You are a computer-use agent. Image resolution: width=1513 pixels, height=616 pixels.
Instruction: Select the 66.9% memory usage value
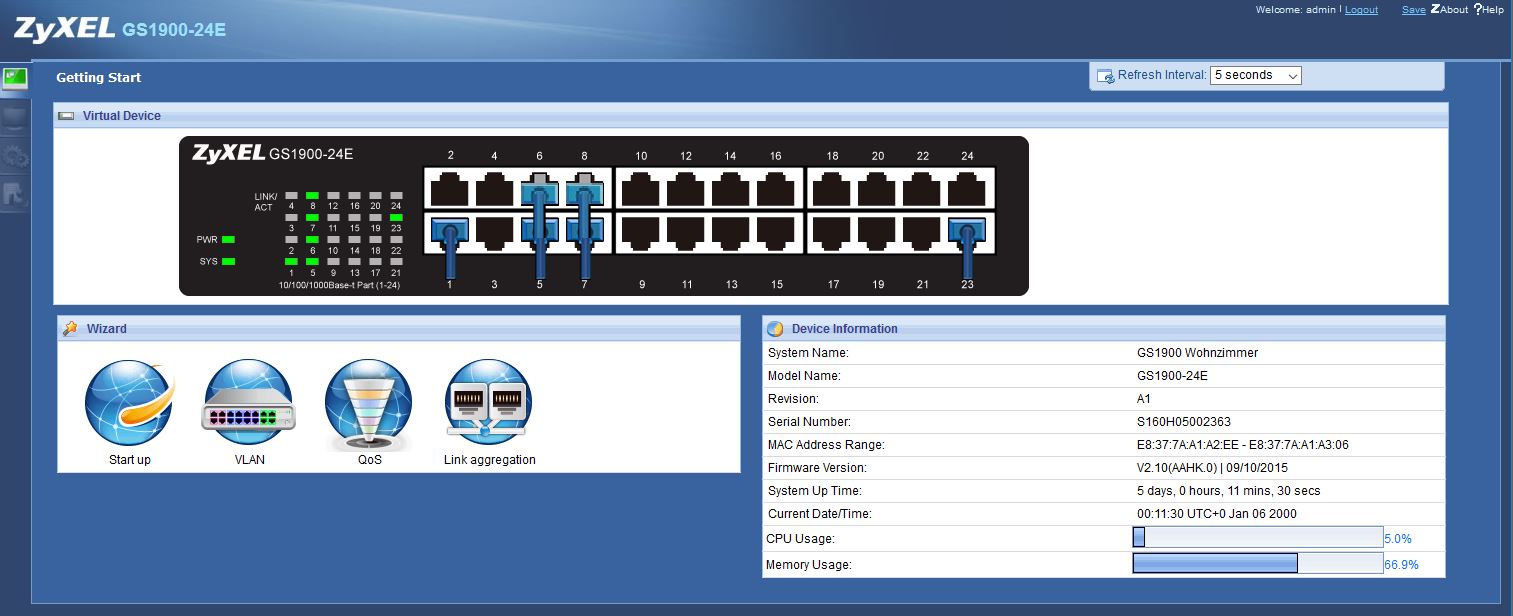coord(1401,565)
